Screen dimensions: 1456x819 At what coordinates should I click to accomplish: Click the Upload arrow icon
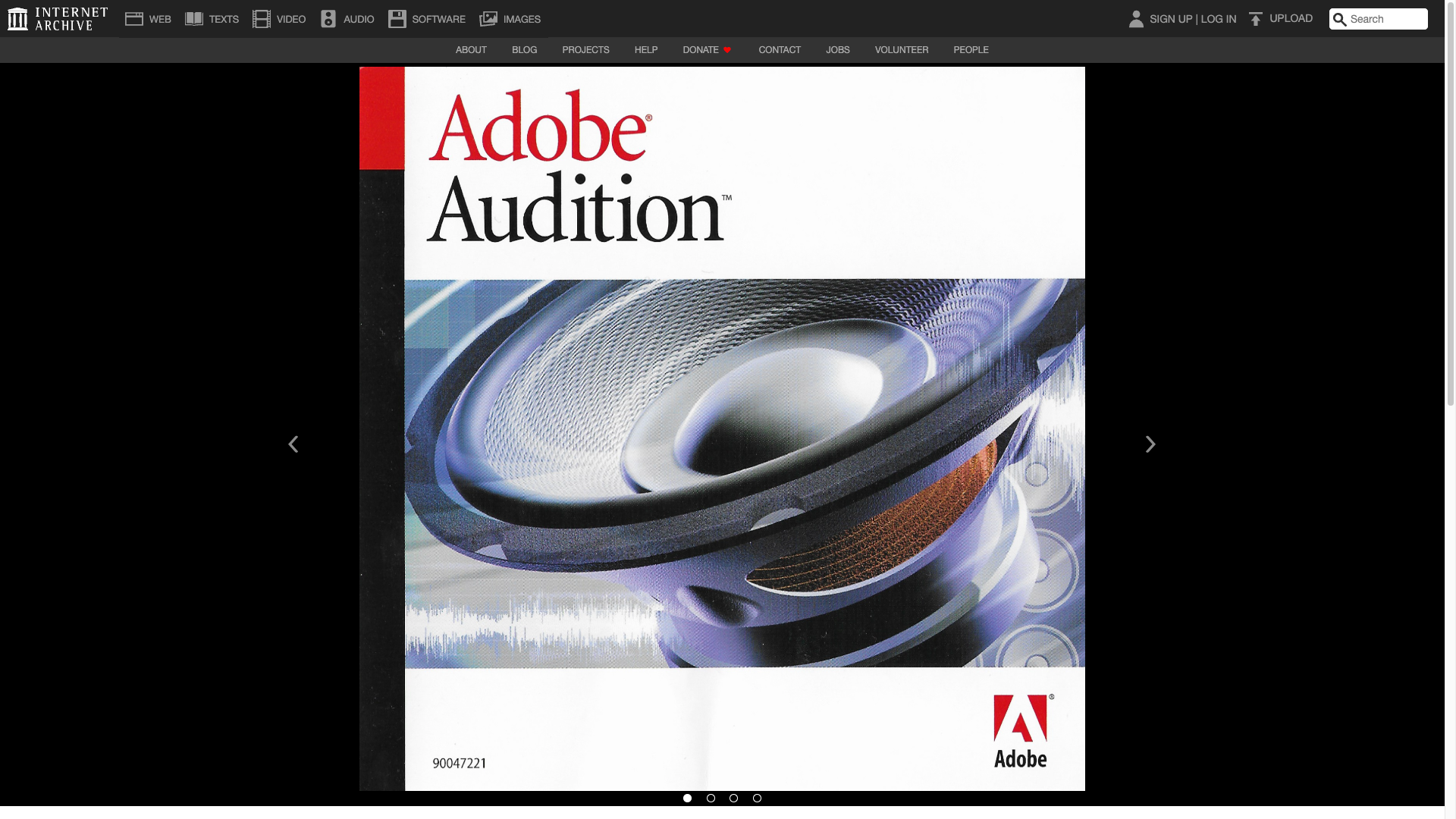(x=1256, y=19)
